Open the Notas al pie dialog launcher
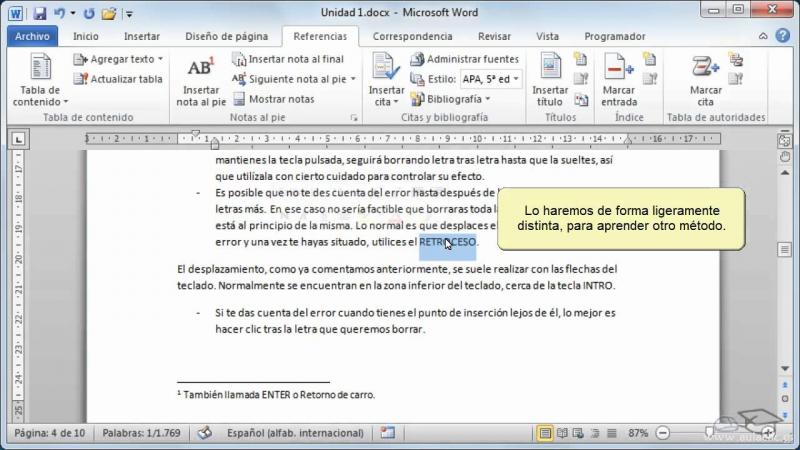The height and width of the screenshot is (450, 800). tap(354, 118)
